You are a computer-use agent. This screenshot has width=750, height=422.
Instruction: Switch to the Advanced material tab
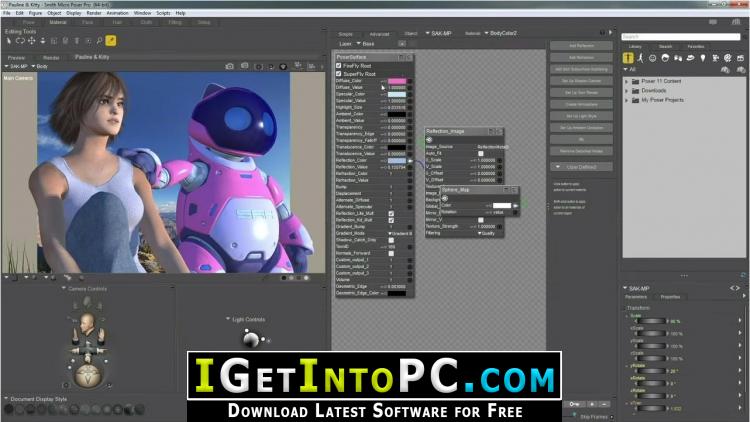[x=379, y=33]
